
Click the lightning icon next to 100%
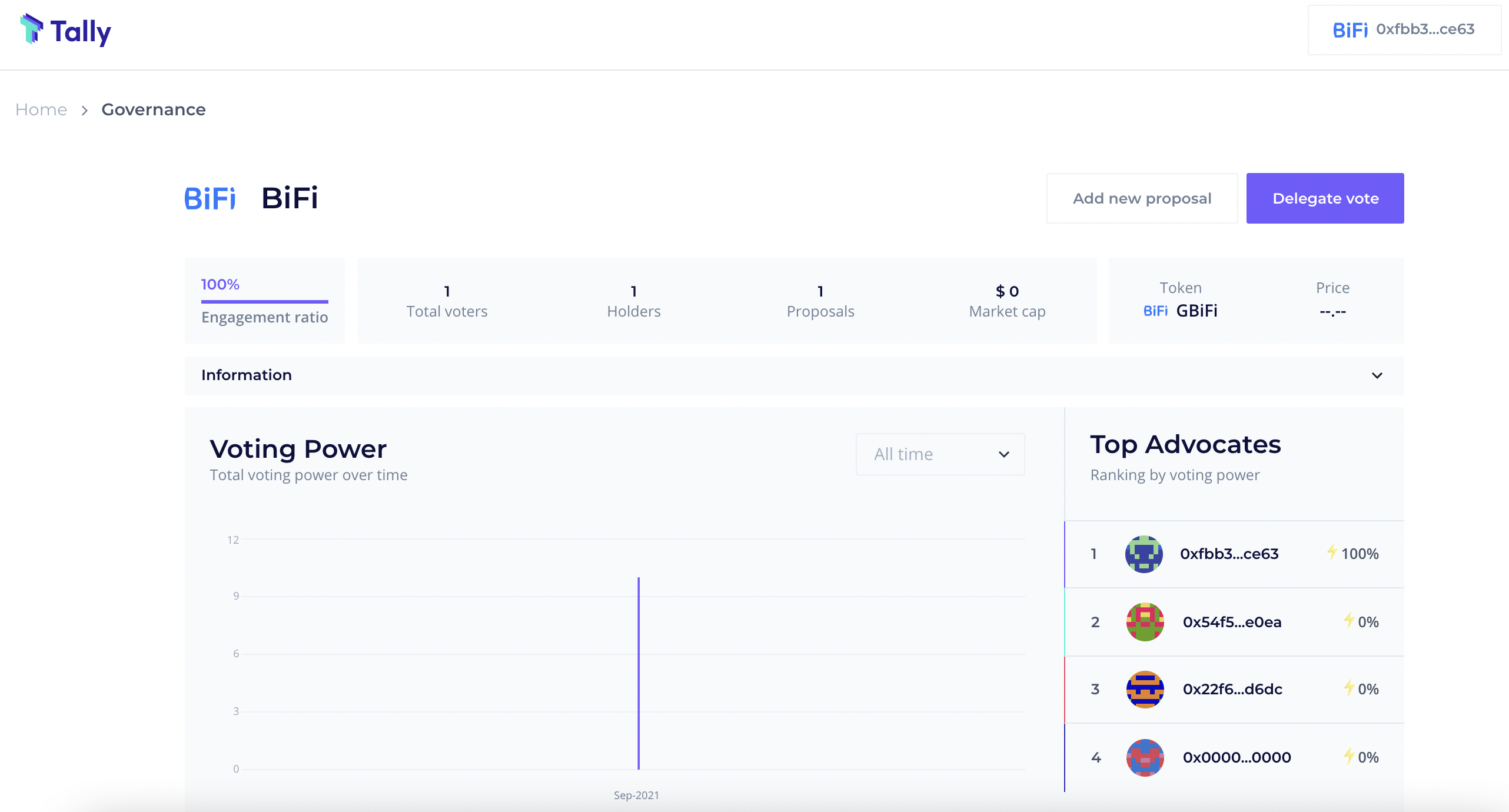(x=1331, y=552)
